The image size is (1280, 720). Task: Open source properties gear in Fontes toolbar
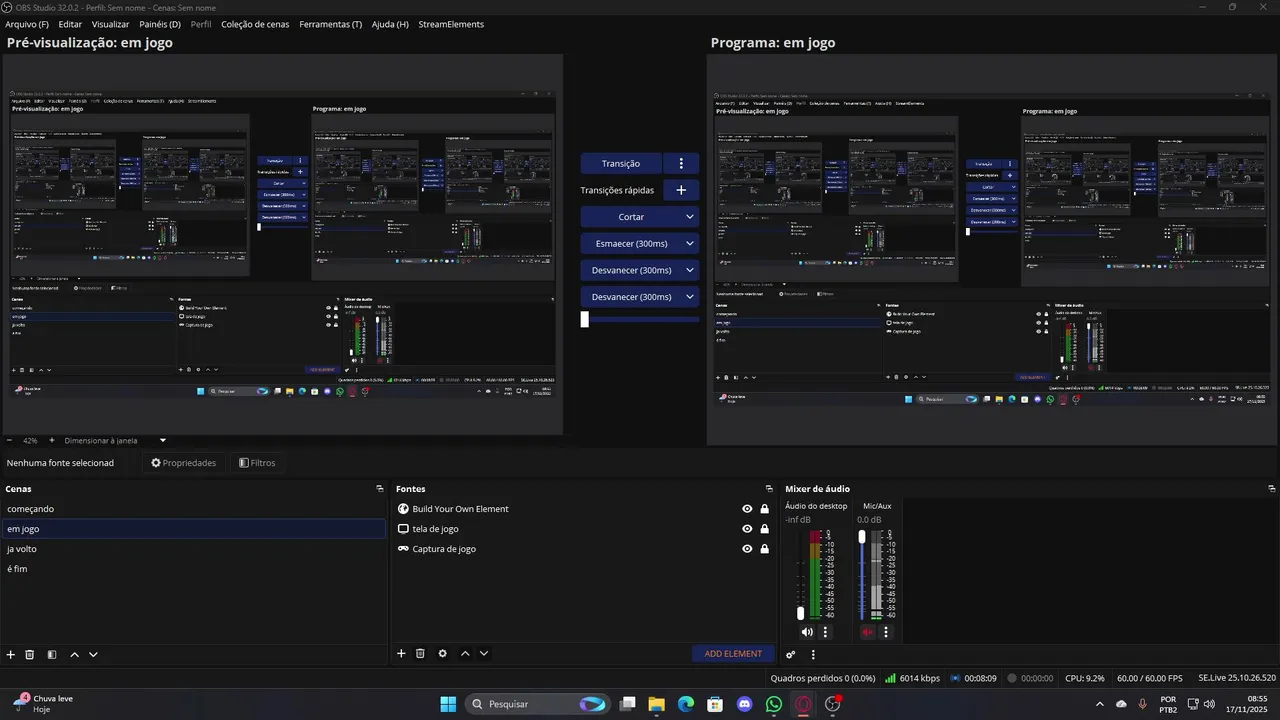pos(442,653)
